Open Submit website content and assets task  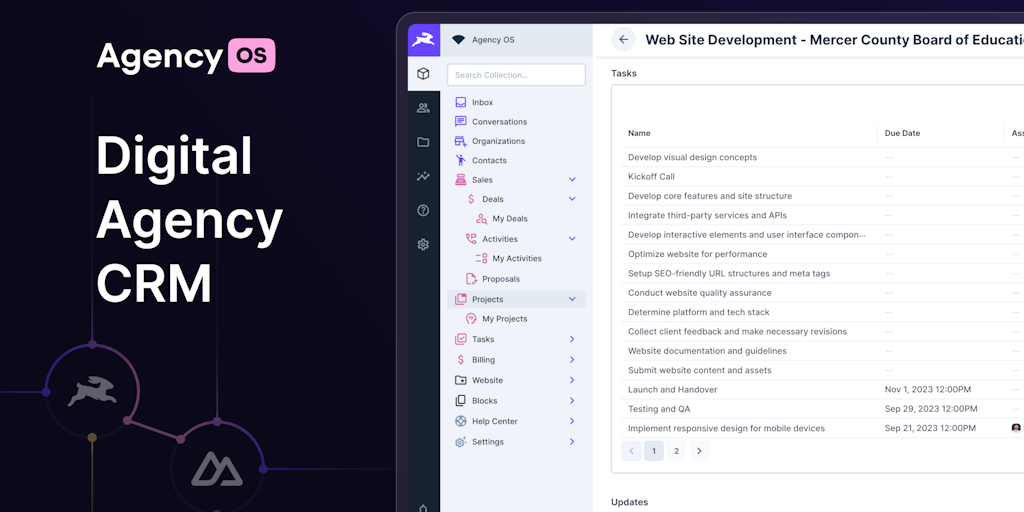[x=699, y=370]
